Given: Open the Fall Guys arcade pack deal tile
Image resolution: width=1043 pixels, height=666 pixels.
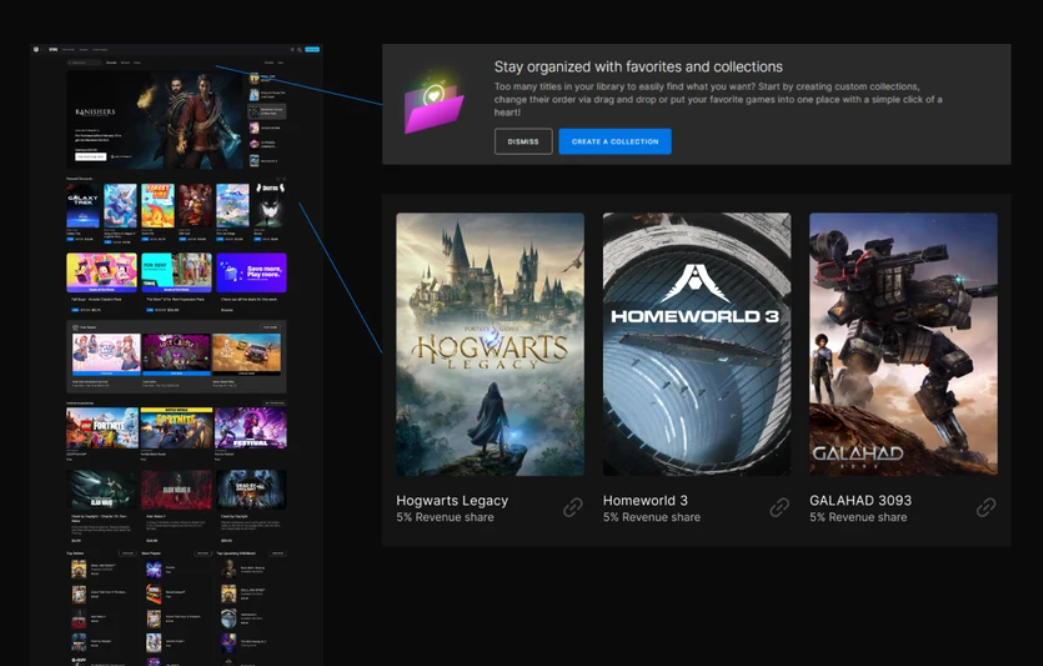Looking at the screenshot, I should 102,272.
